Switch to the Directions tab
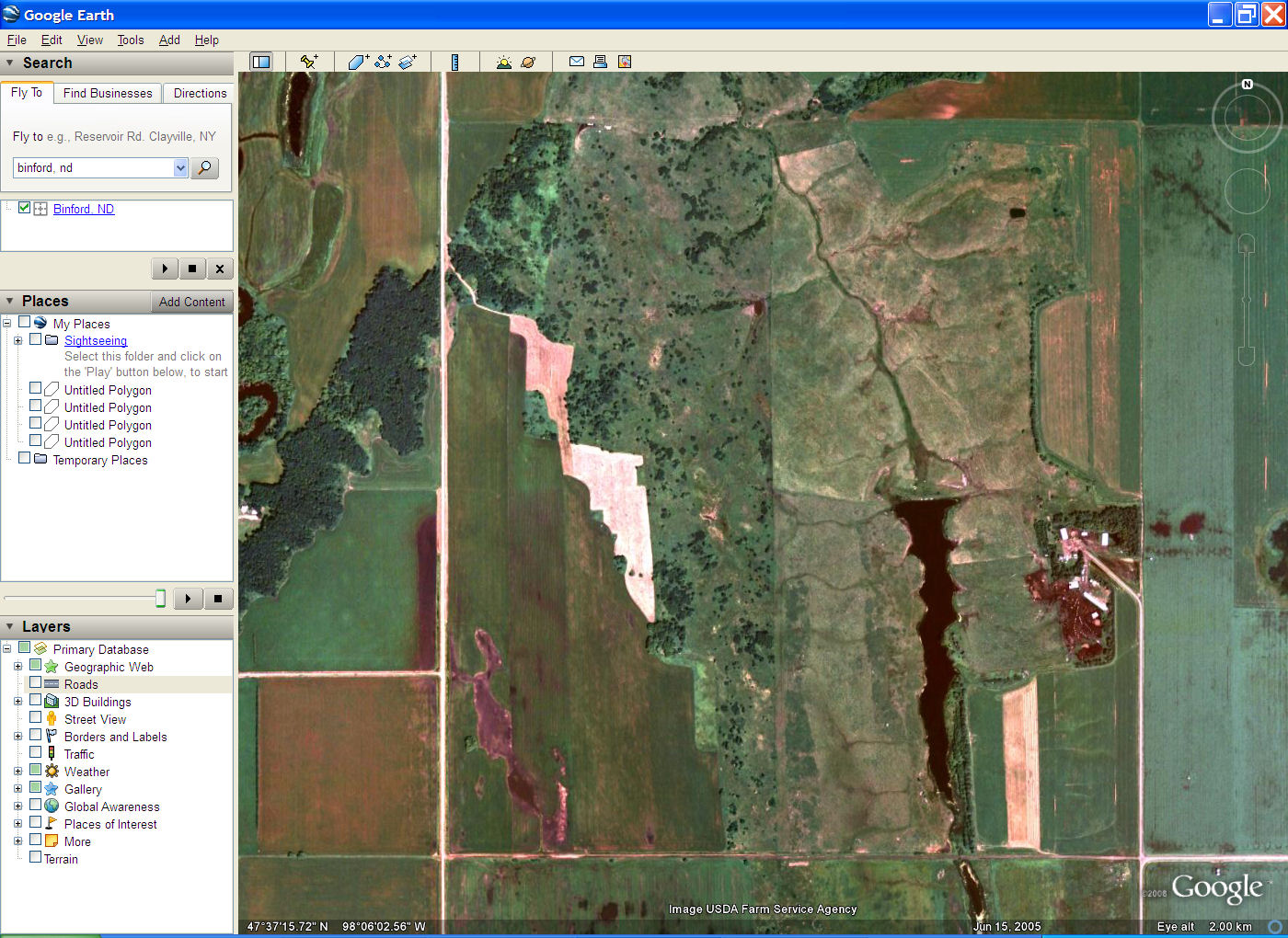 200,93
